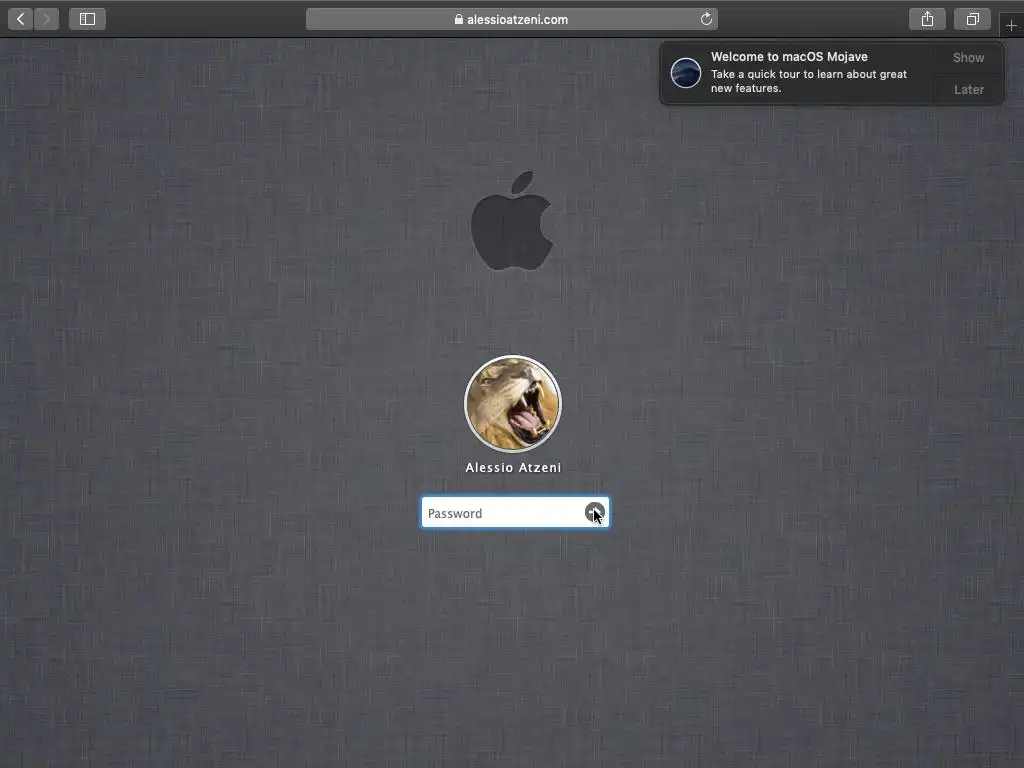Reload the page with the refresh icon
Viewport: 1024px width, 768px height.
pos(706,19)
